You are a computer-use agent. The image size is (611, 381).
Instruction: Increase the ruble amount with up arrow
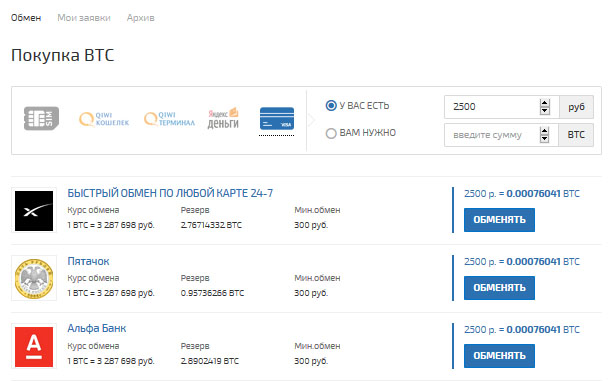click(544, 103)
